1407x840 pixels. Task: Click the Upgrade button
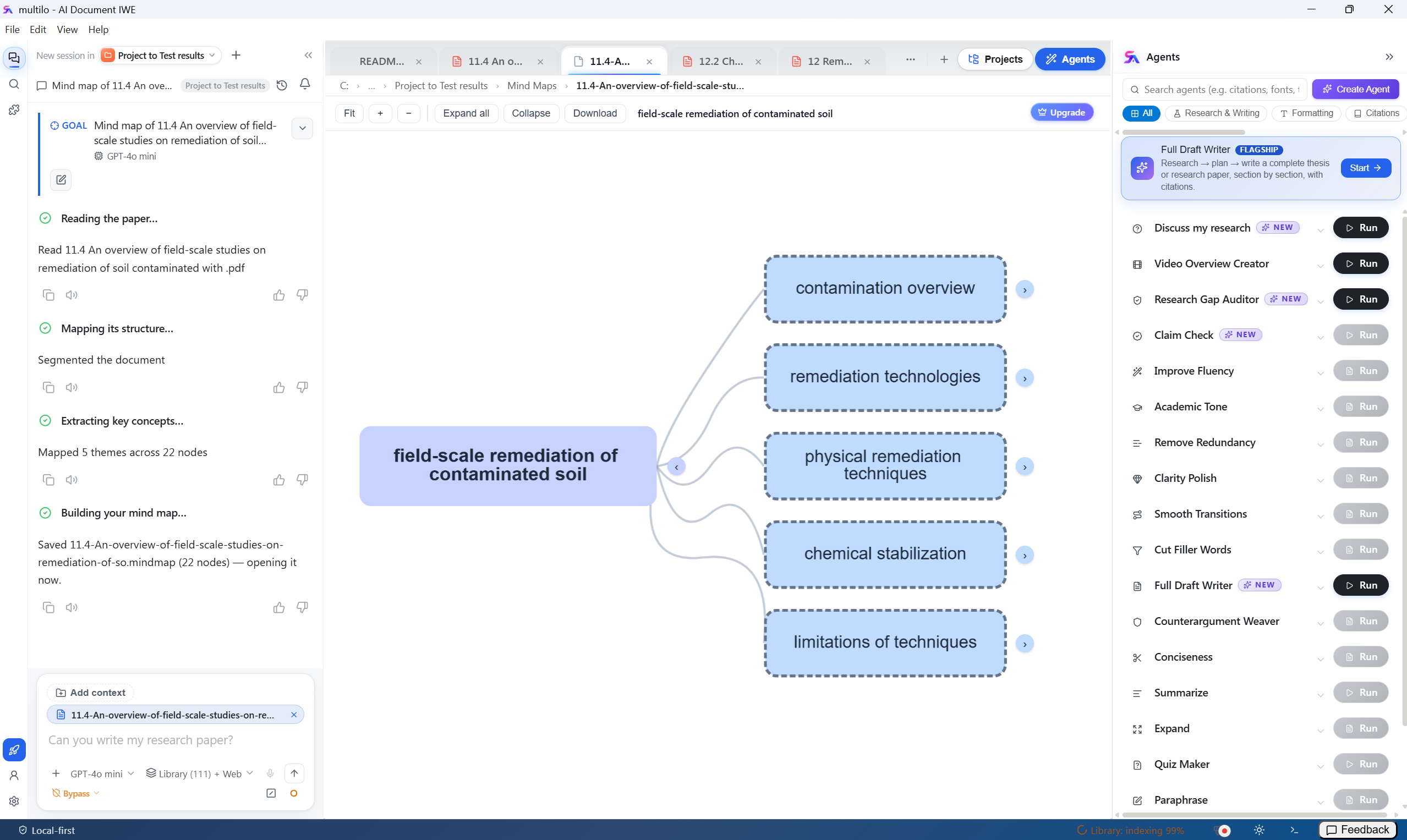tap(1061, 113)
